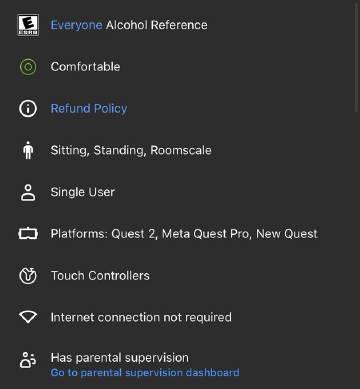Screen dimensions: 360x389
Task: Click the Sitting, Standing, Roomscale text
Action: point(131,150)
